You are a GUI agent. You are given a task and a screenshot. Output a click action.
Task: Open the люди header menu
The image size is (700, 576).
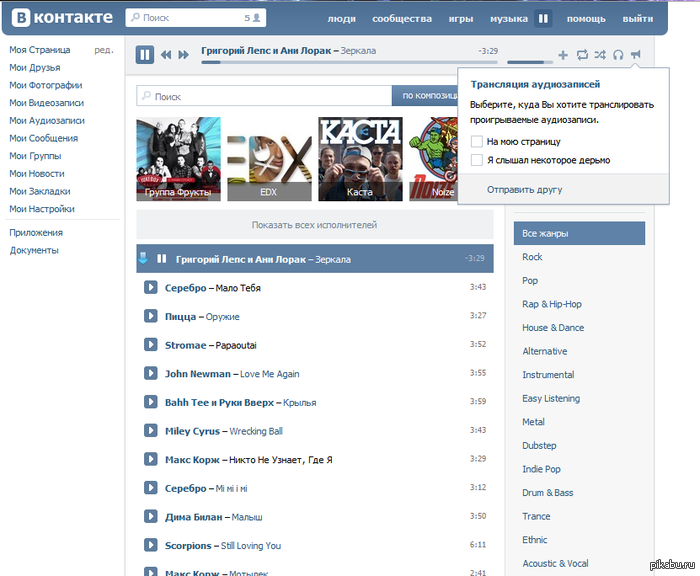342,19
